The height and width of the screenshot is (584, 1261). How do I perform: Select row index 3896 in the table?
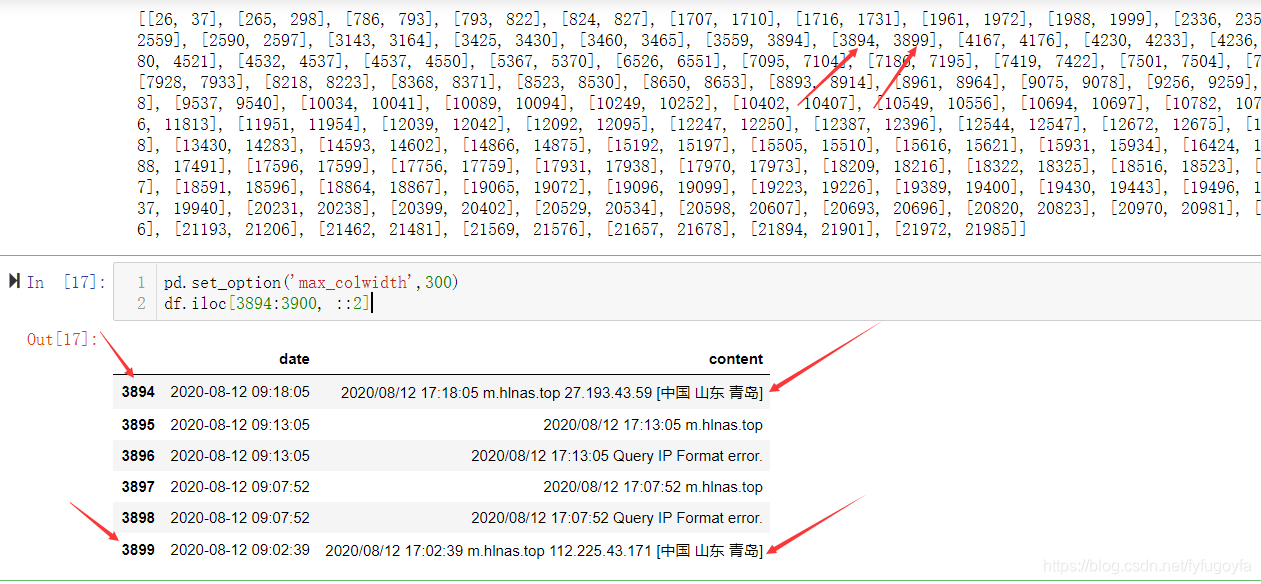point(138,455)
